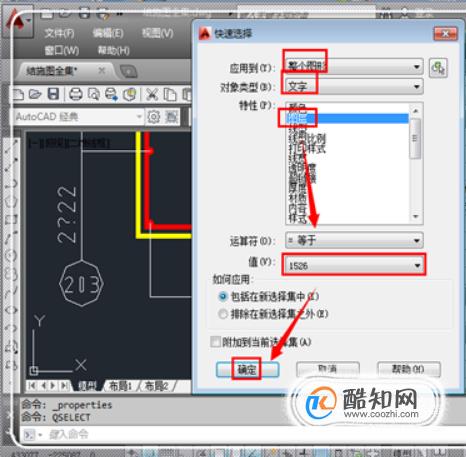This screenshot has height=457, width=466.
Task: Expand the 对象类型 dropdown
Action: (x=354, y=86)
